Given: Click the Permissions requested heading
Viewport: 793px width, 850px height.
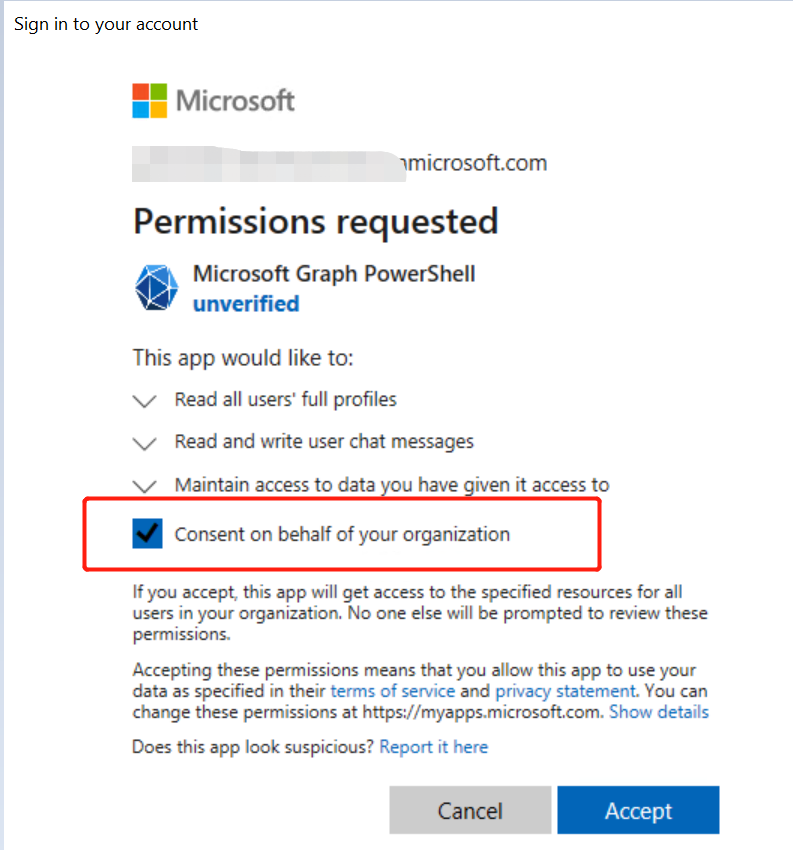Looking at the screenshot, I should 315,221.
